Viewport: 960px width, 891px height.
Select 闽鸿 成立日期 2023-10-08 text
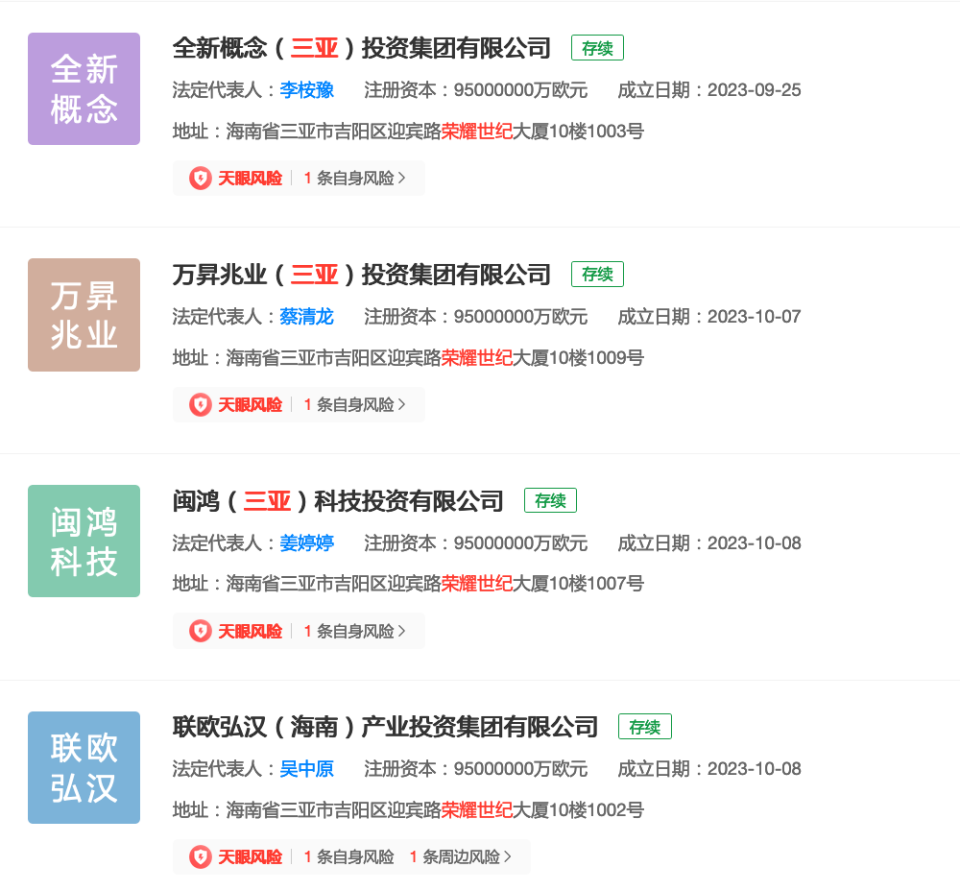[709, 543]
